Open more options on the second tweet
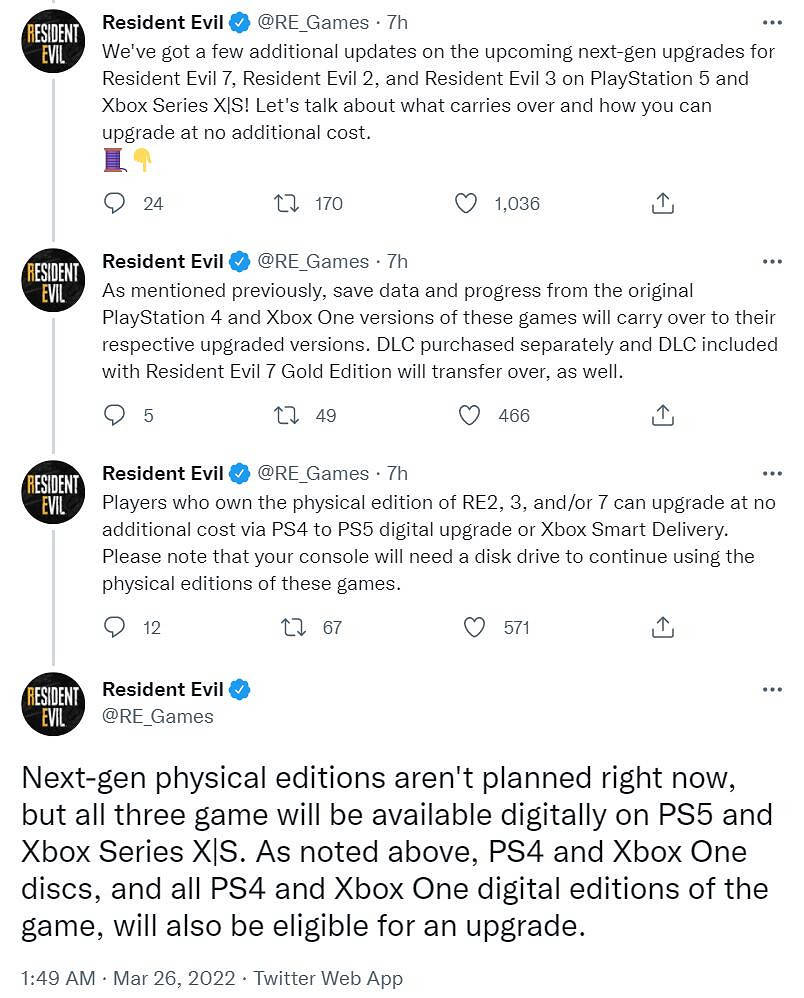 click(772, 262)
